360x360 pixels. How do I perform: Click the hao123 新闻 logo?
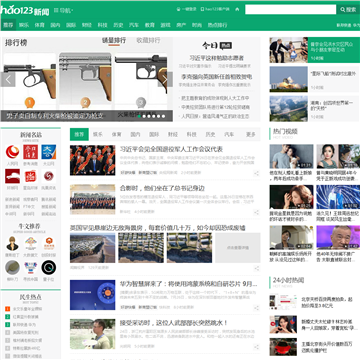click(x=25, y=10)
